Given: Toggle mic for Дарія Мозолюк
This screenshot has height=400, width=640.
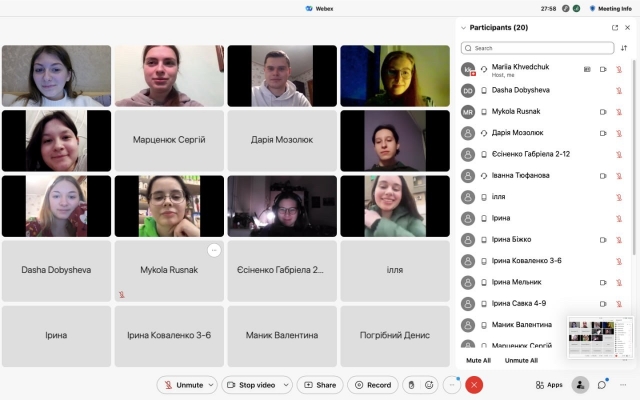Looking at the screenshot, I should (619, 133).
